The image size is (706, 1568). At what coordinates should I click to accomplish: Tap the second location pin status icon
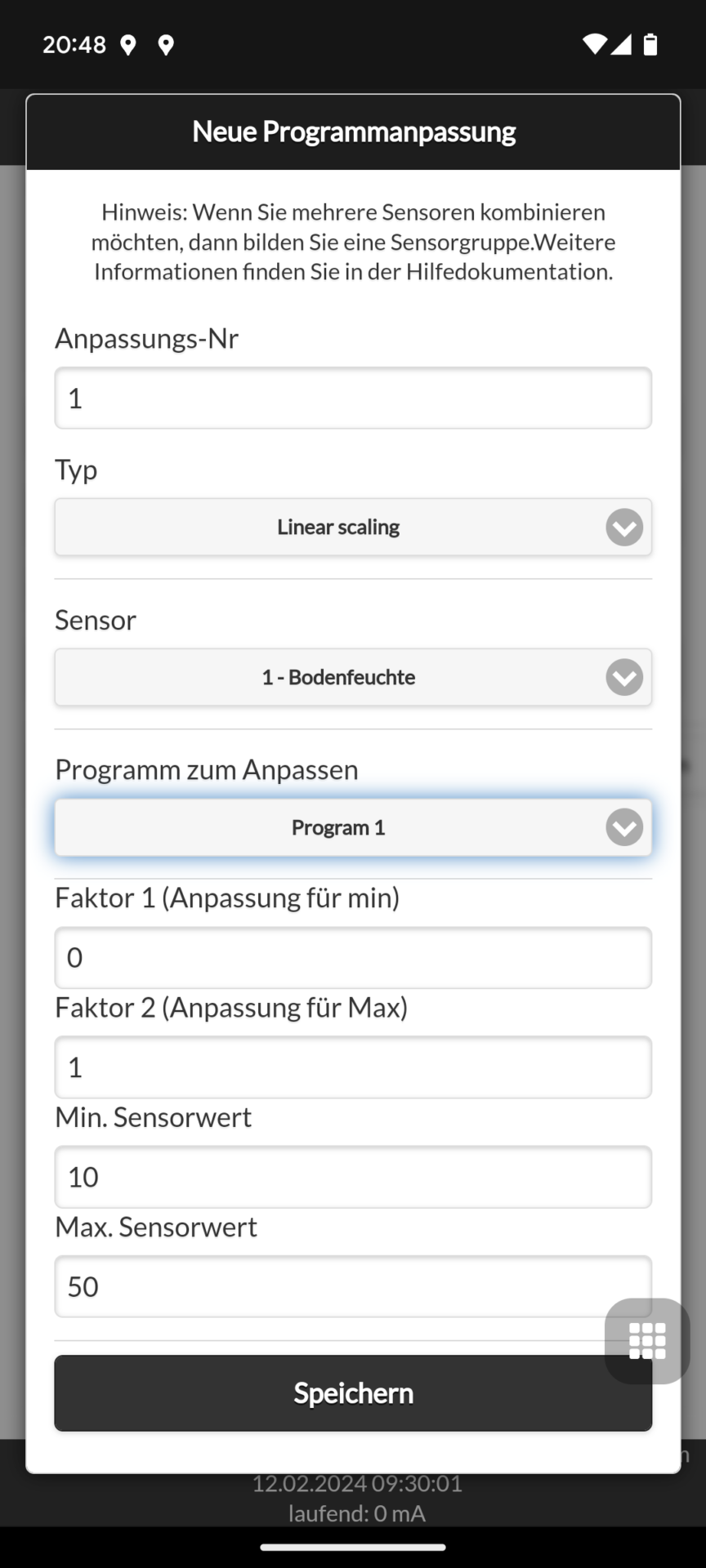point(166,45)
